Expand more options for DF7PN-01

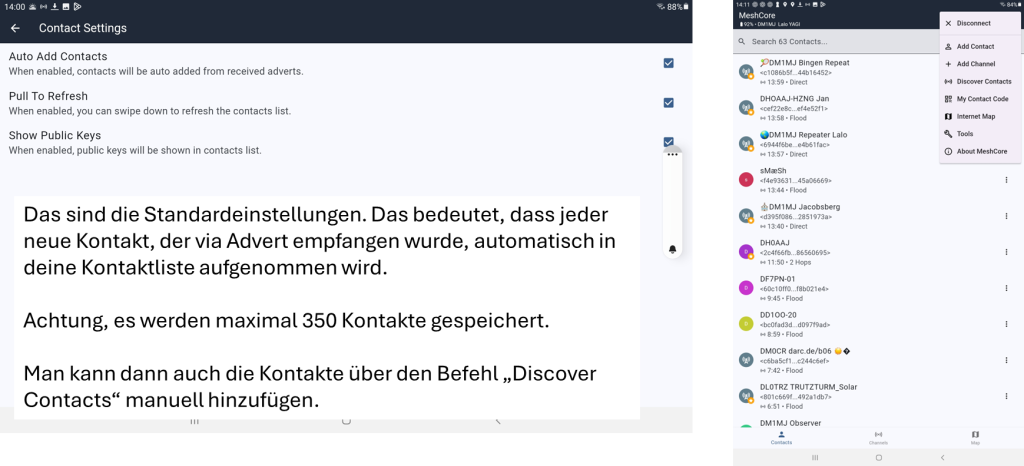(x=1006, y=288)
